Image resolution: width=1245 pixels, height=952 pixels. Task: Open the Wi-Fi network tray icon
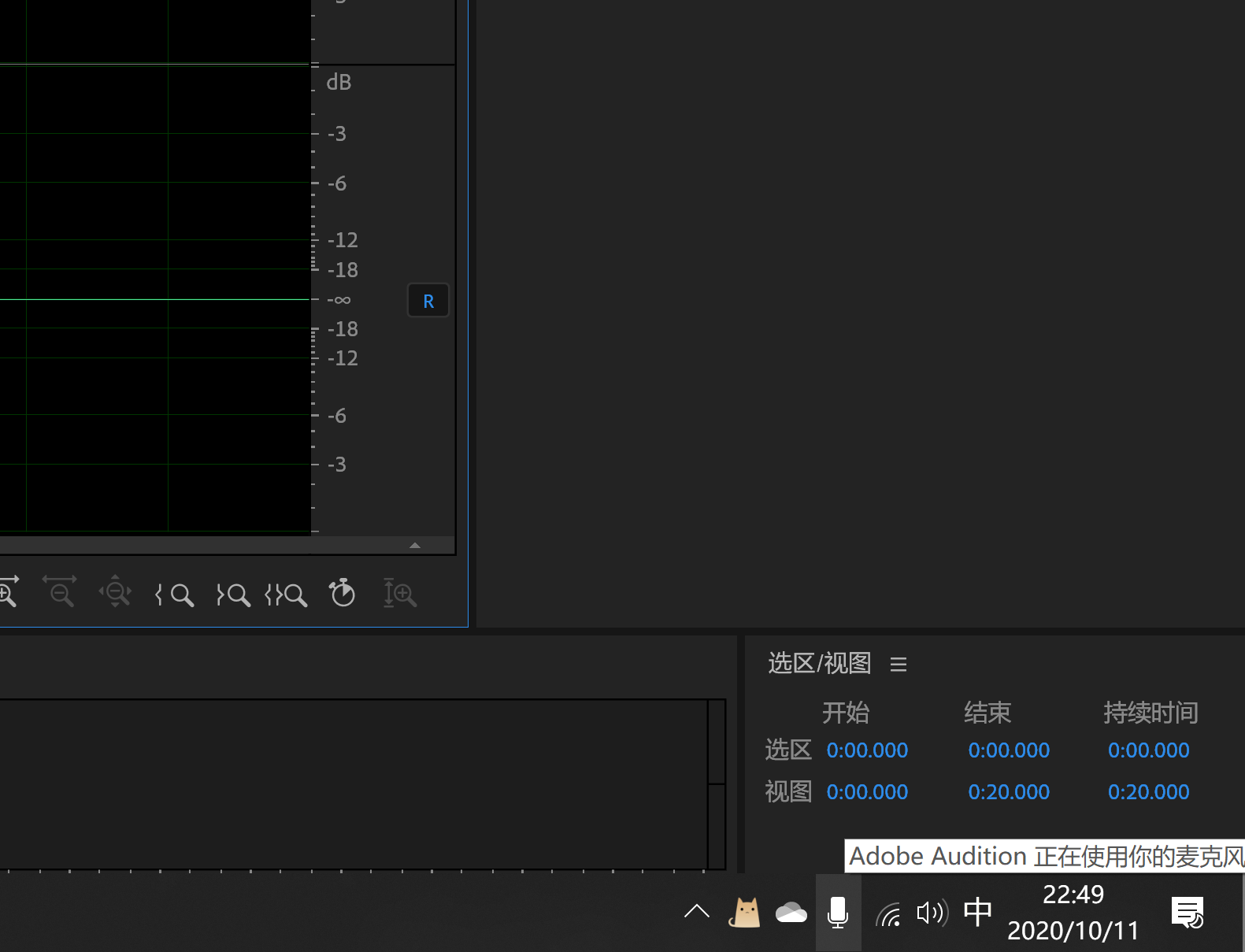[x=888, y=913]
